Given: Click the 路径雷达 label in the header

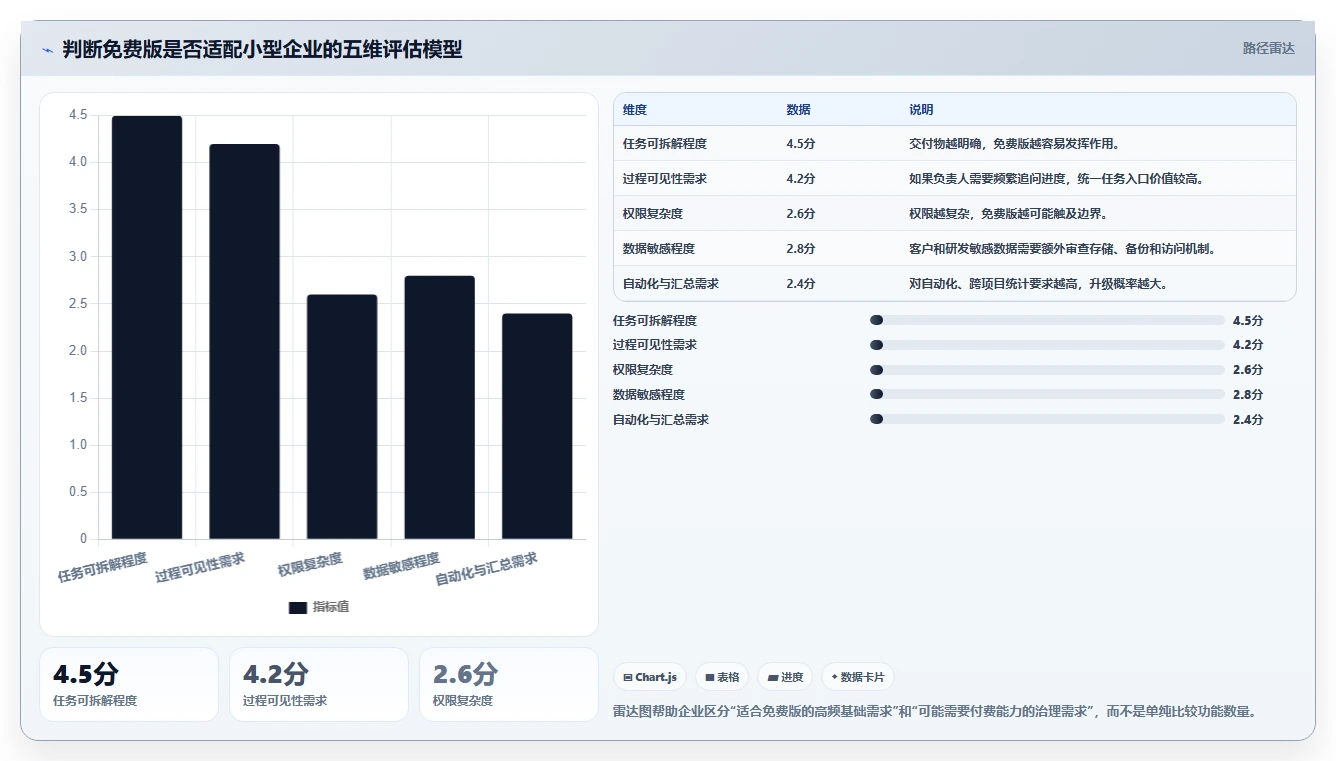Looking at the screenshot, I should click(1268, 48).
